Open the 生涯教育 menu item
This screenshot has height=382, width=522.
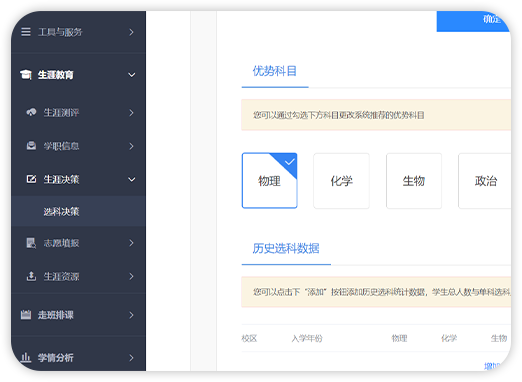78,75
